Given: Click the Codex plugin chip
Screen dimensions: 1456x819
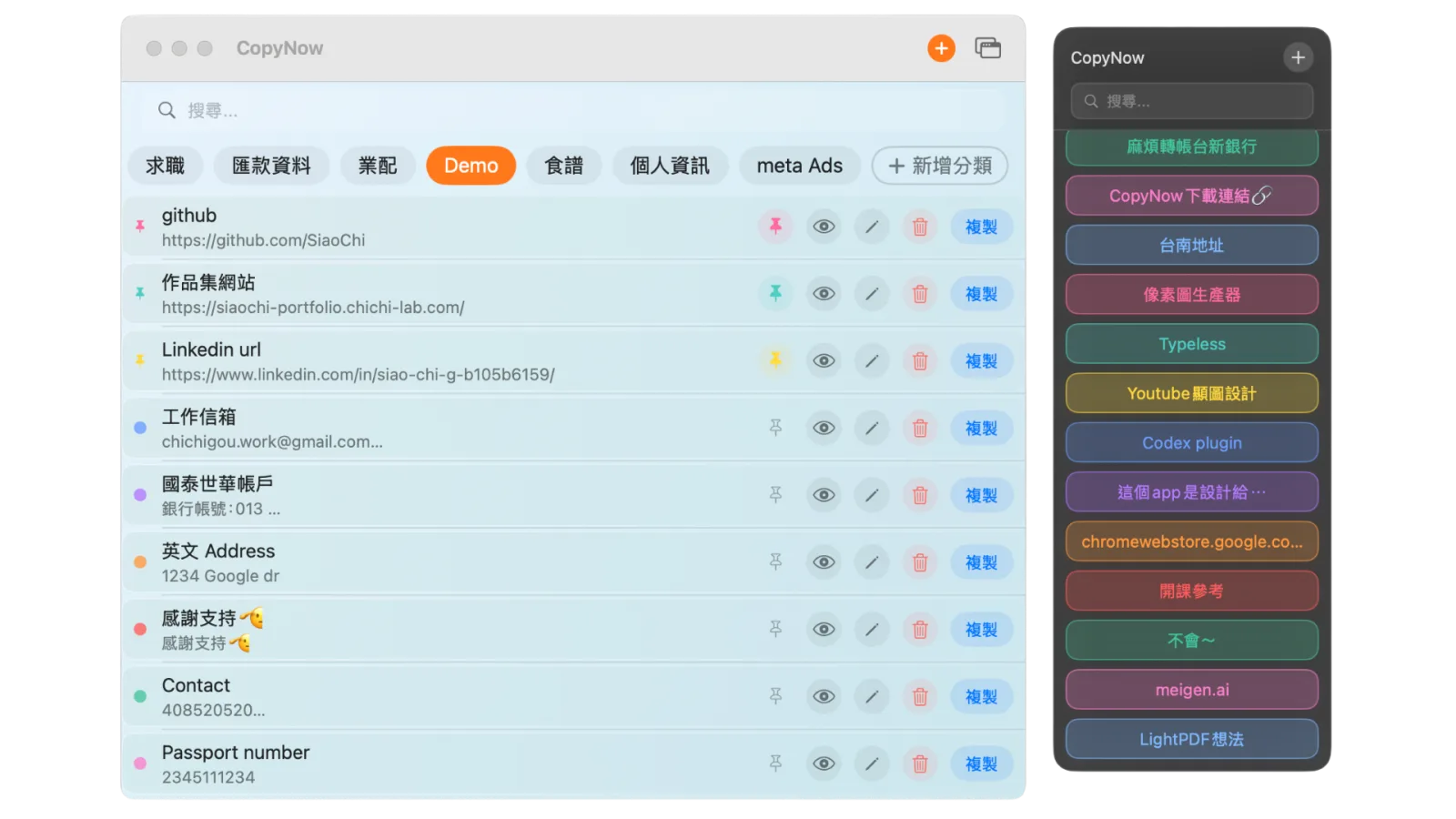Looking at the screenshot, I should pos(1192,442).
